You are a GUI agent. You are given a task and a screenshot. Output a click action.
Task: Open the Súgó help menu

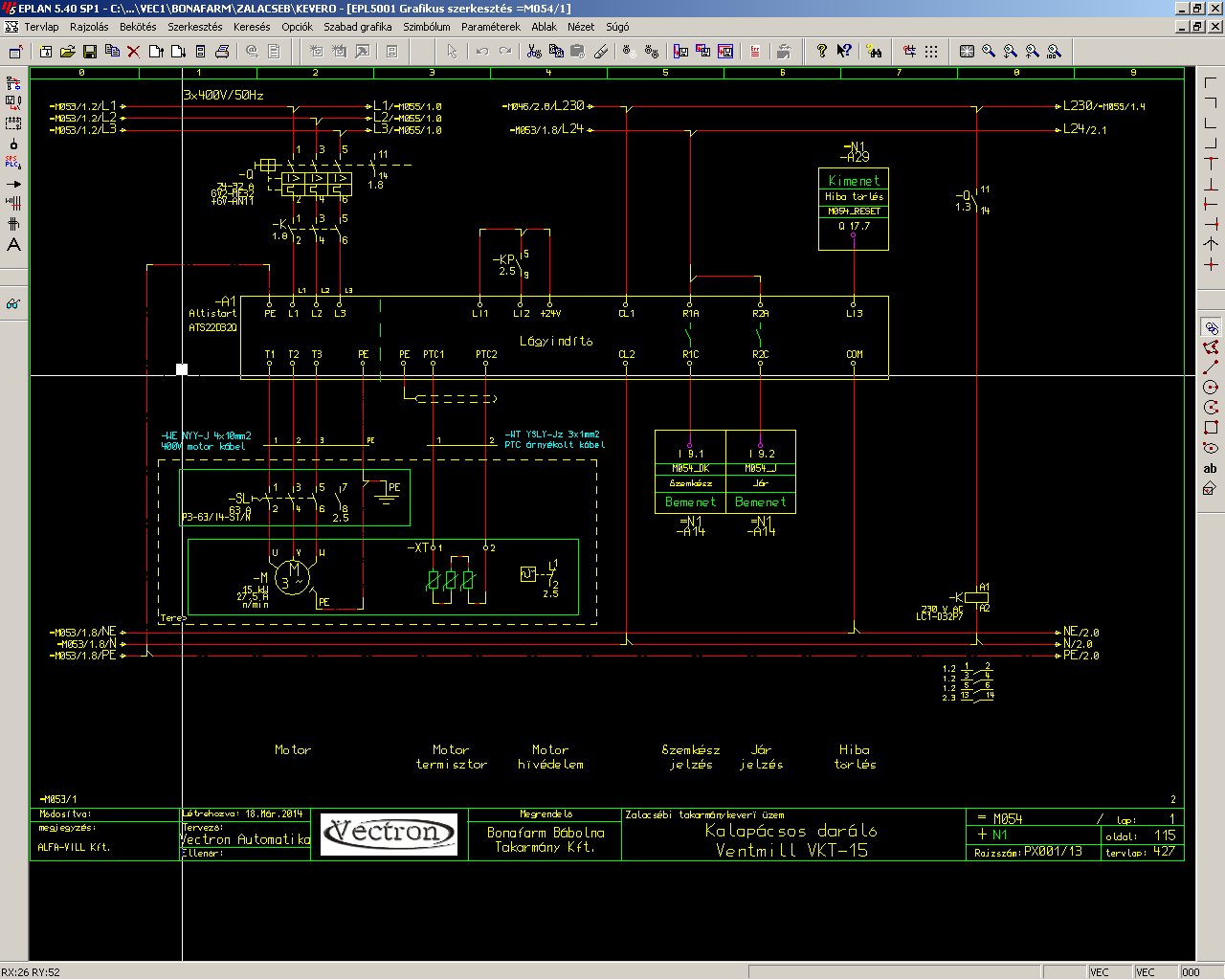coord(617,27)
